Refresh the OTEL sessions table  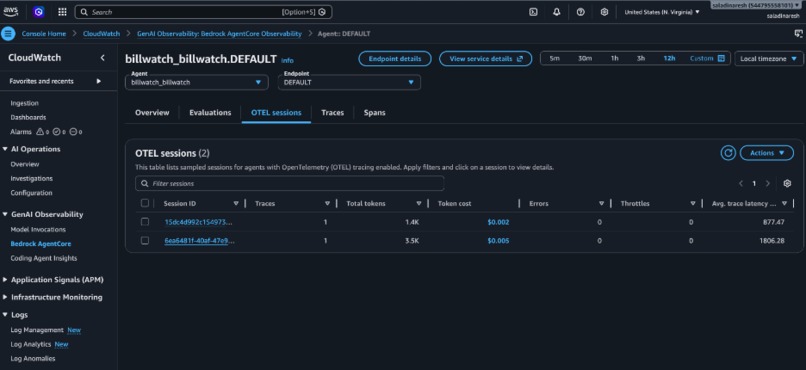coord(728,153)
